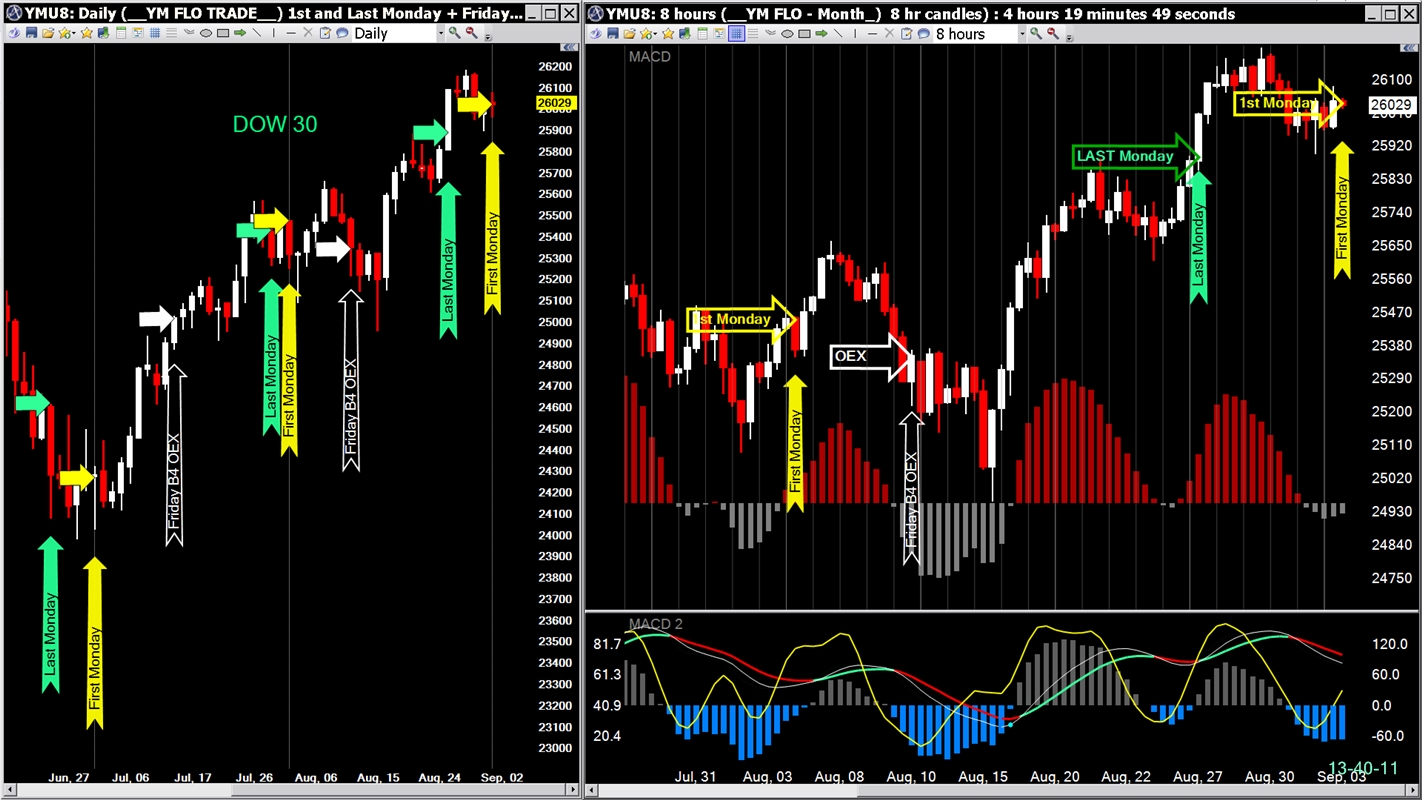1422x800 pixels.
Task: Select the trendline drawing tool
Action: (x=257, y=33)
